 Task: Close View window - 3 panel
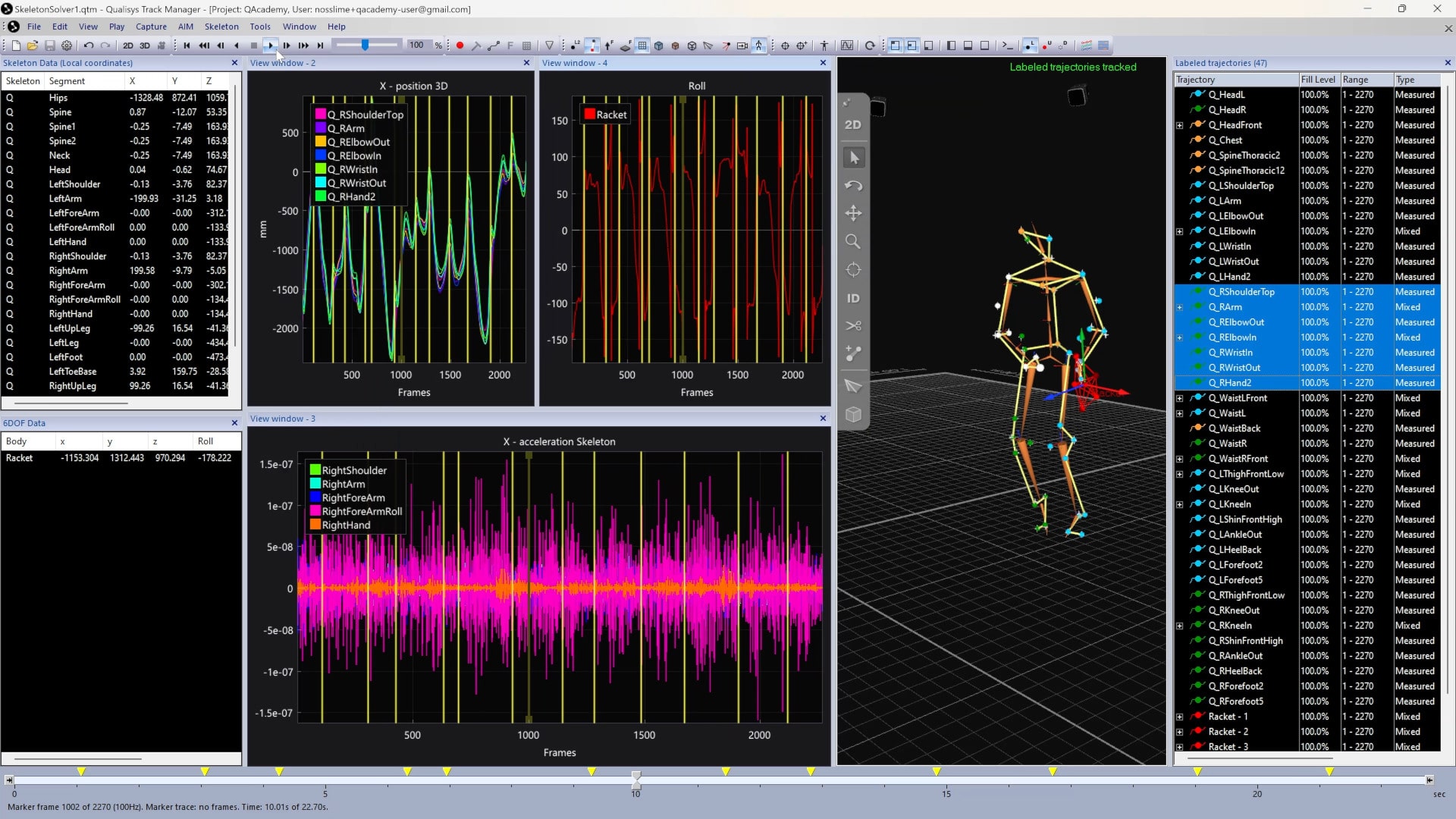tap(824, 419)
